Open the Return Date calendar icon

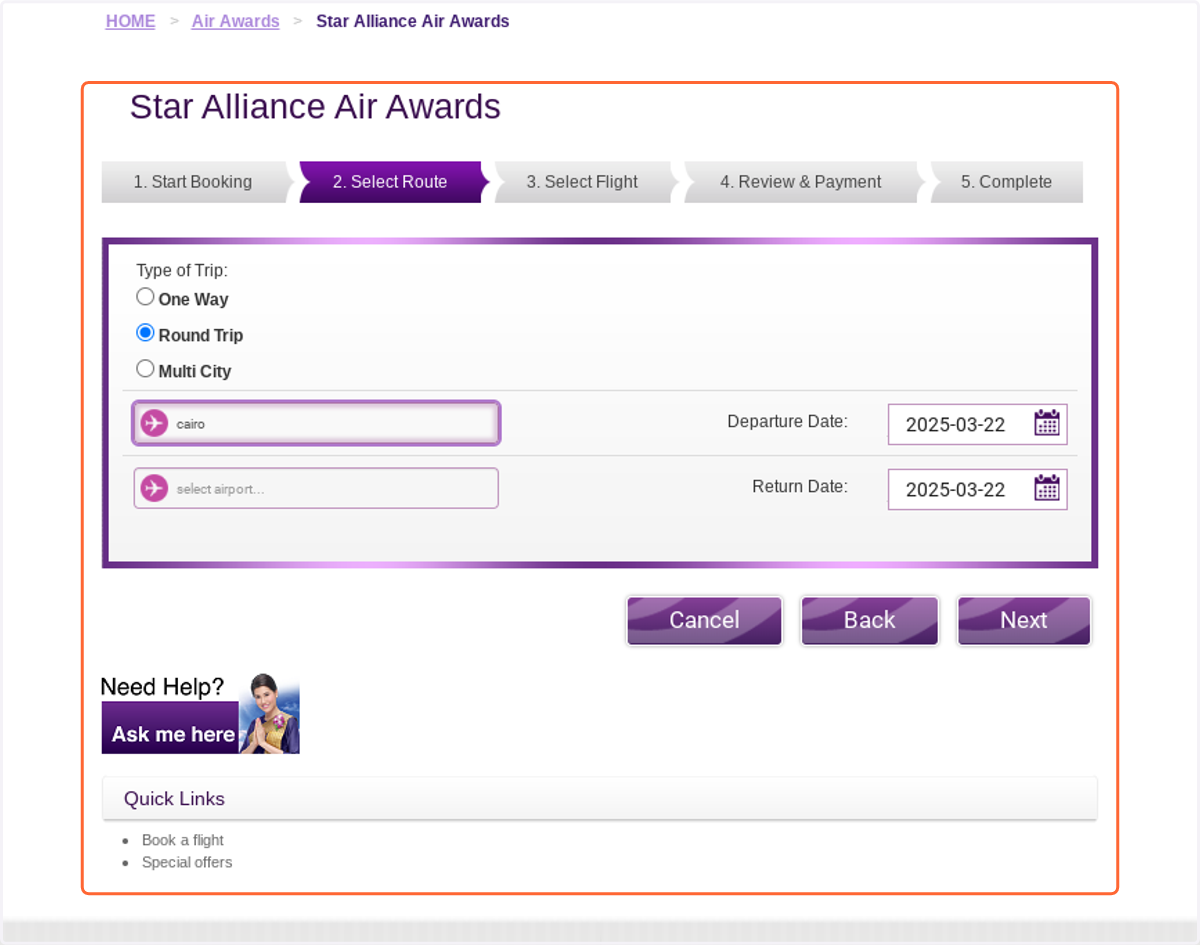1047,488
